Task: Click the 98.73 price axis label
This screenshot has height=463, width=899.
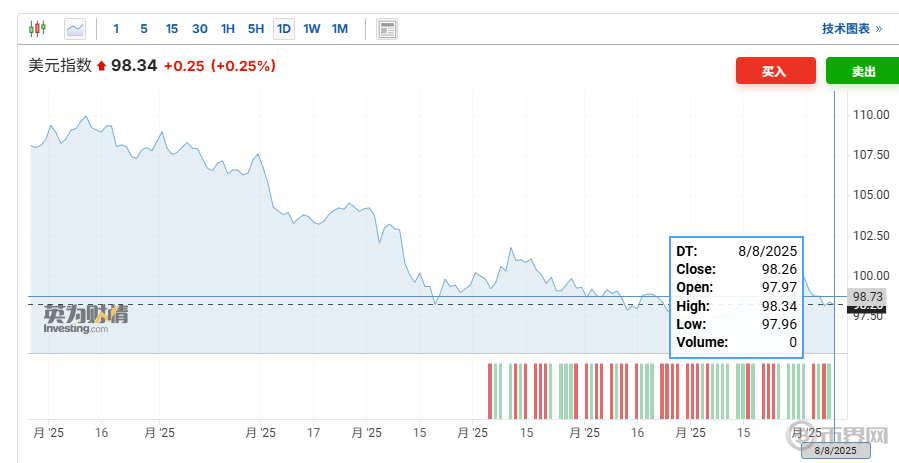Action: click(x=865, y=297)
